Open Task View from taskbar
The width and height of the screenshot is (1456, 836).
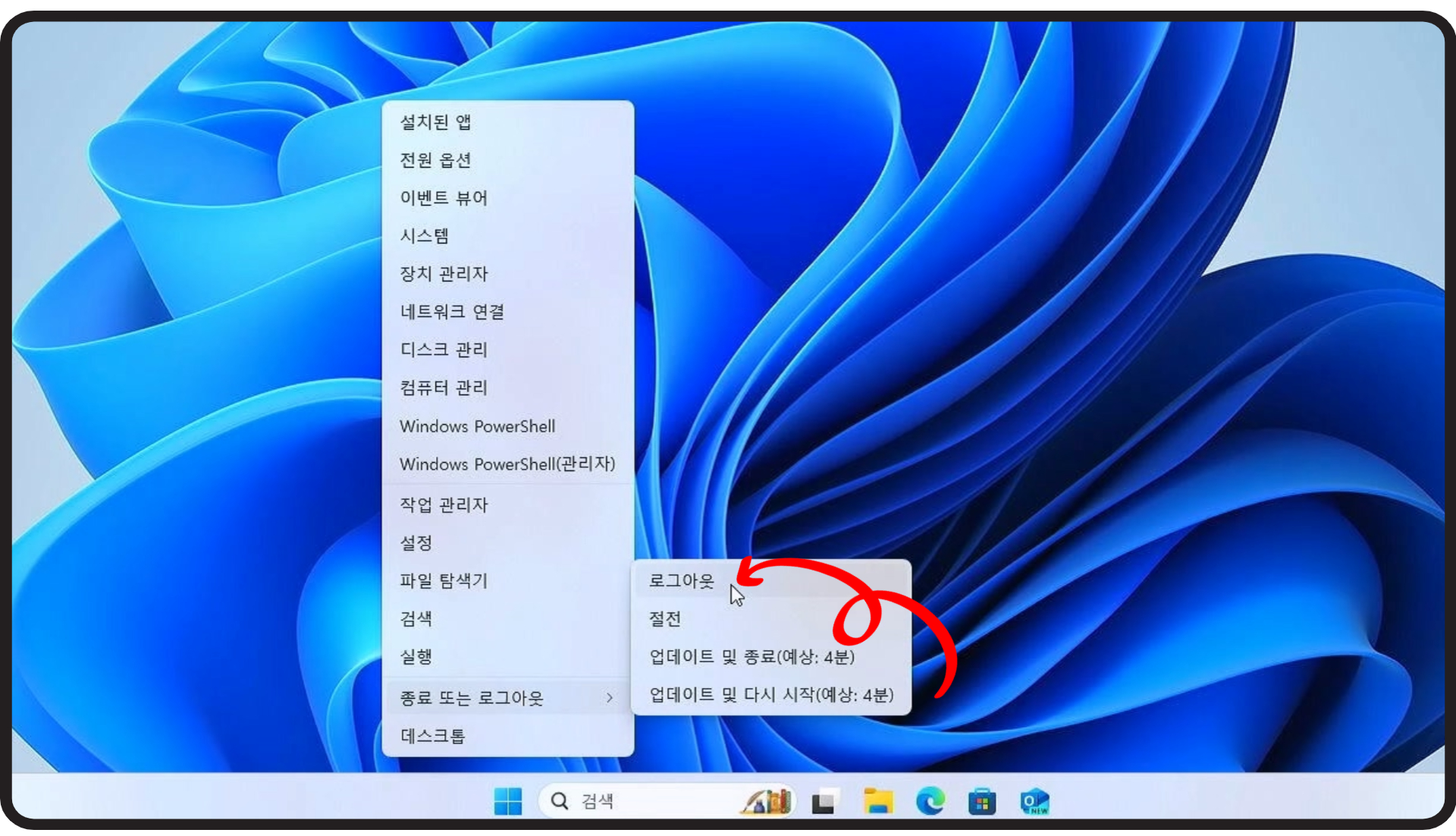(824, 802)
